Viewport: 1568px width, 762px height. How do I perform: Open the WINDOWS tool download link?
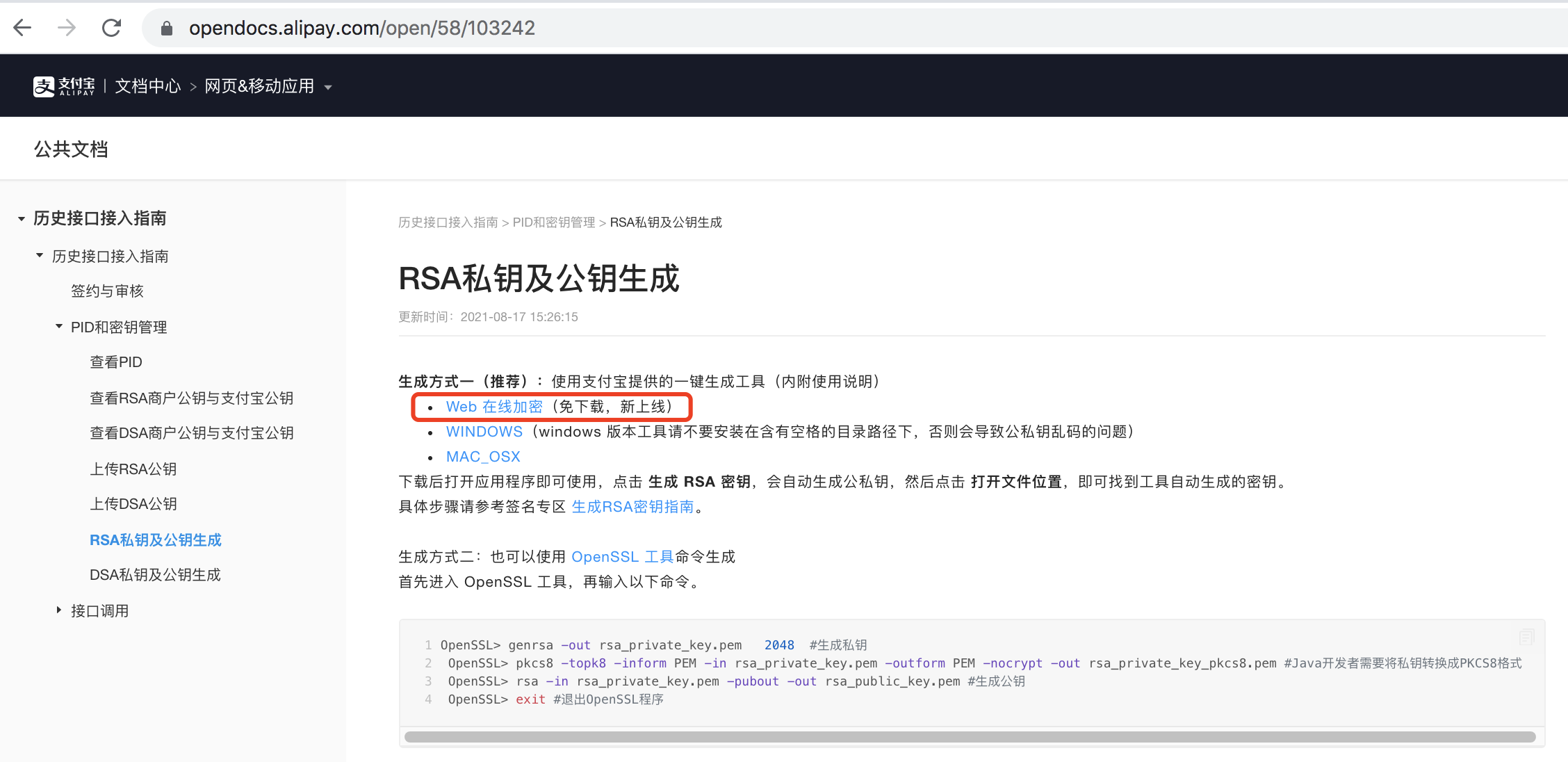(484, 432)
